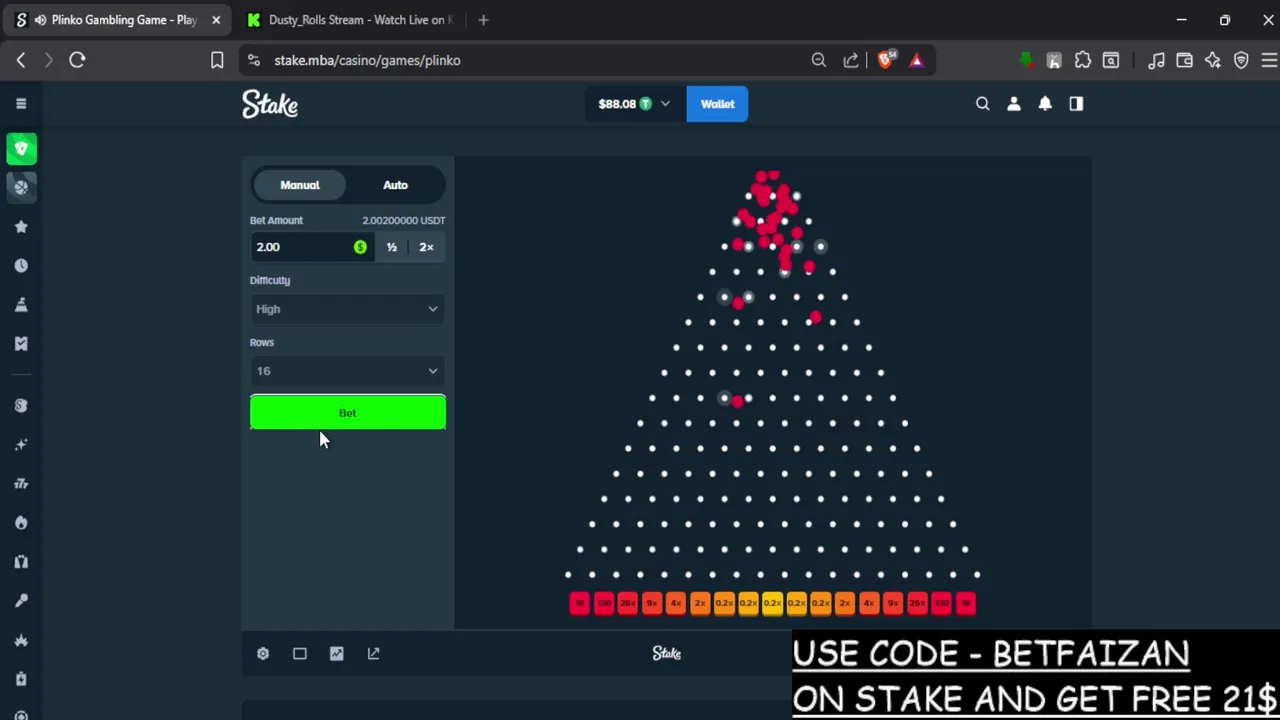
Task: Open the Brave main menu hamburger
Action: 1269,60
